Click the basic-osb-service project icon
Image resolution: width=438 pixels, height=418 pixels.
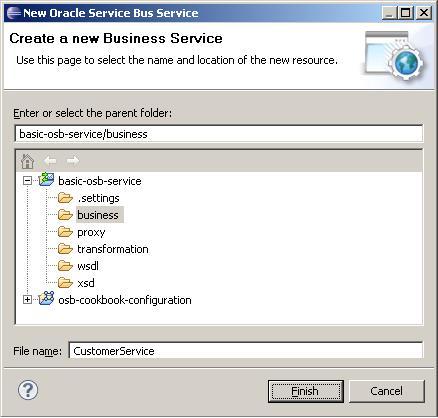(46, 180)
